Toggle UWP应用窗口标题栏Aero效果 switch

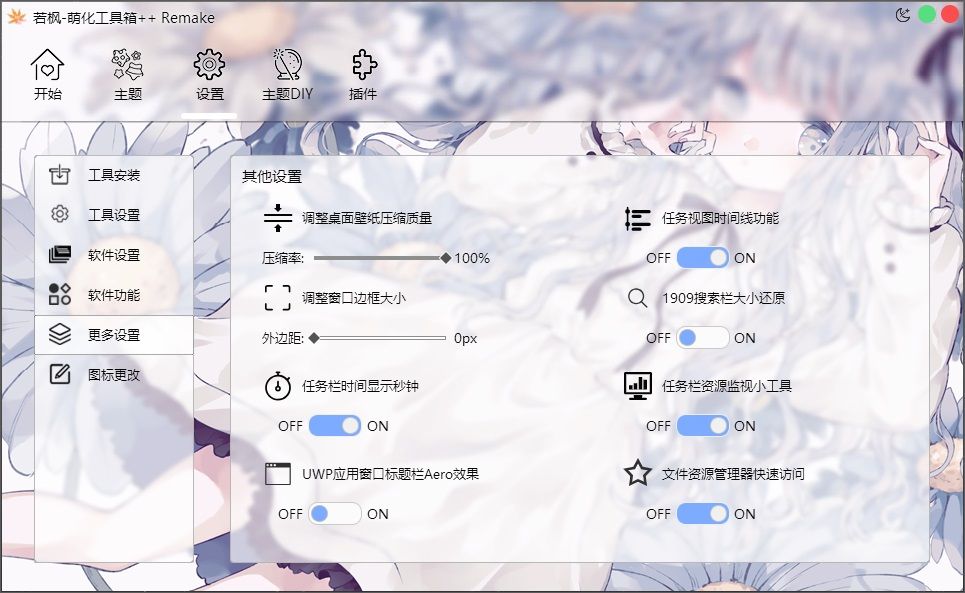point(335,514)
